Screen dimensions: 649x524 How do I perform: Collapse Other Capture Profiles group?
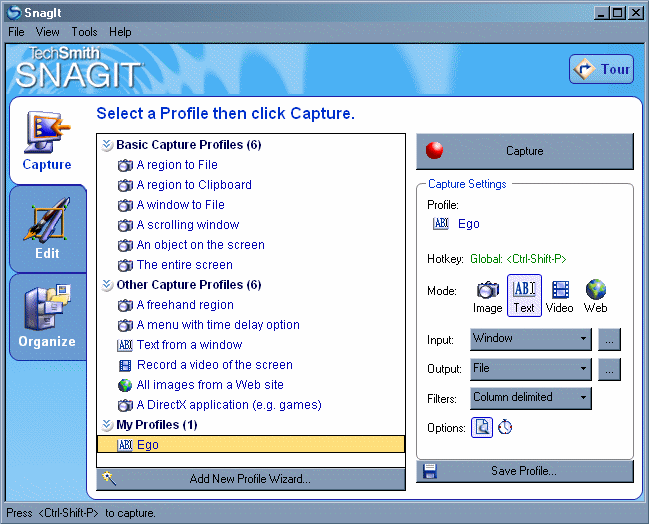point(107,285)
